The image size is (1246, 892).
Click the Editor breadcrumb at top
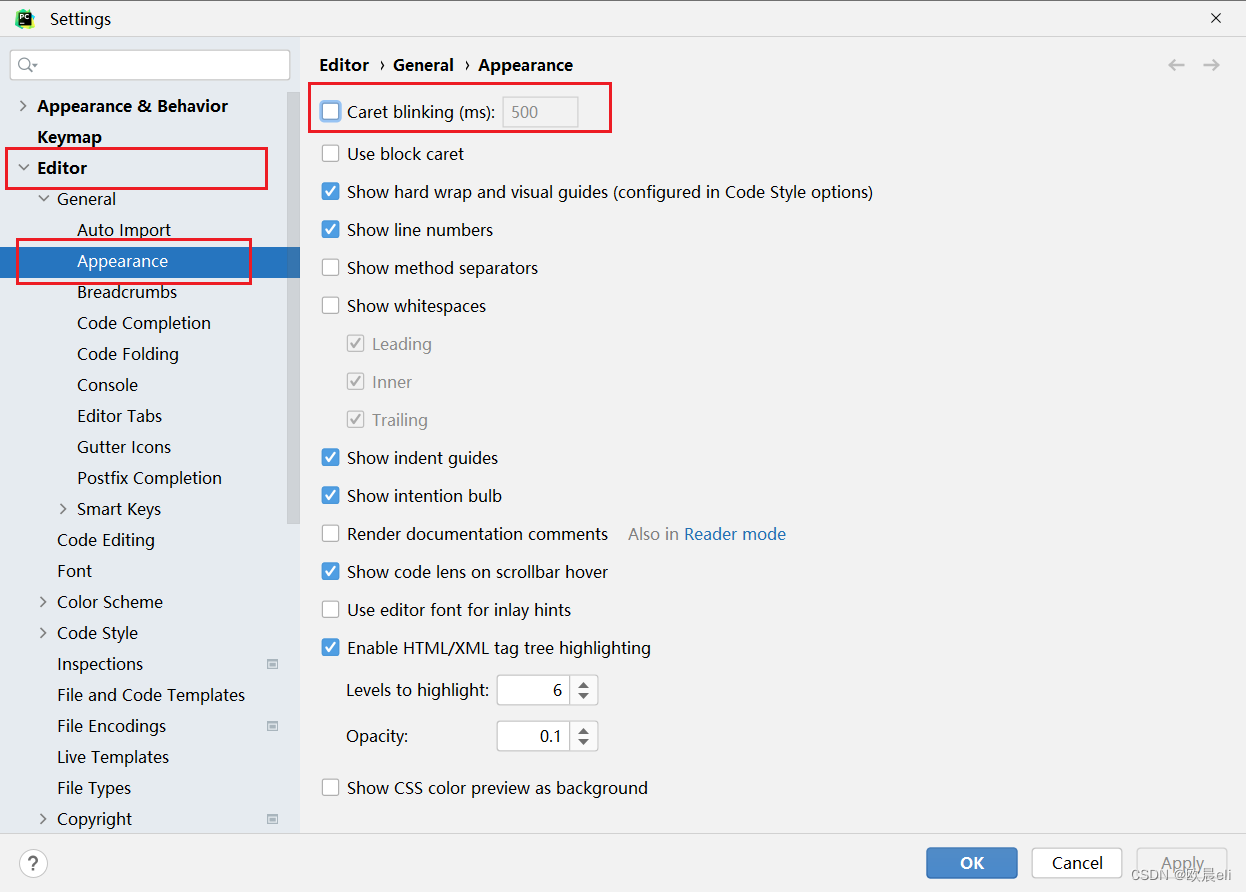[344, 65]
